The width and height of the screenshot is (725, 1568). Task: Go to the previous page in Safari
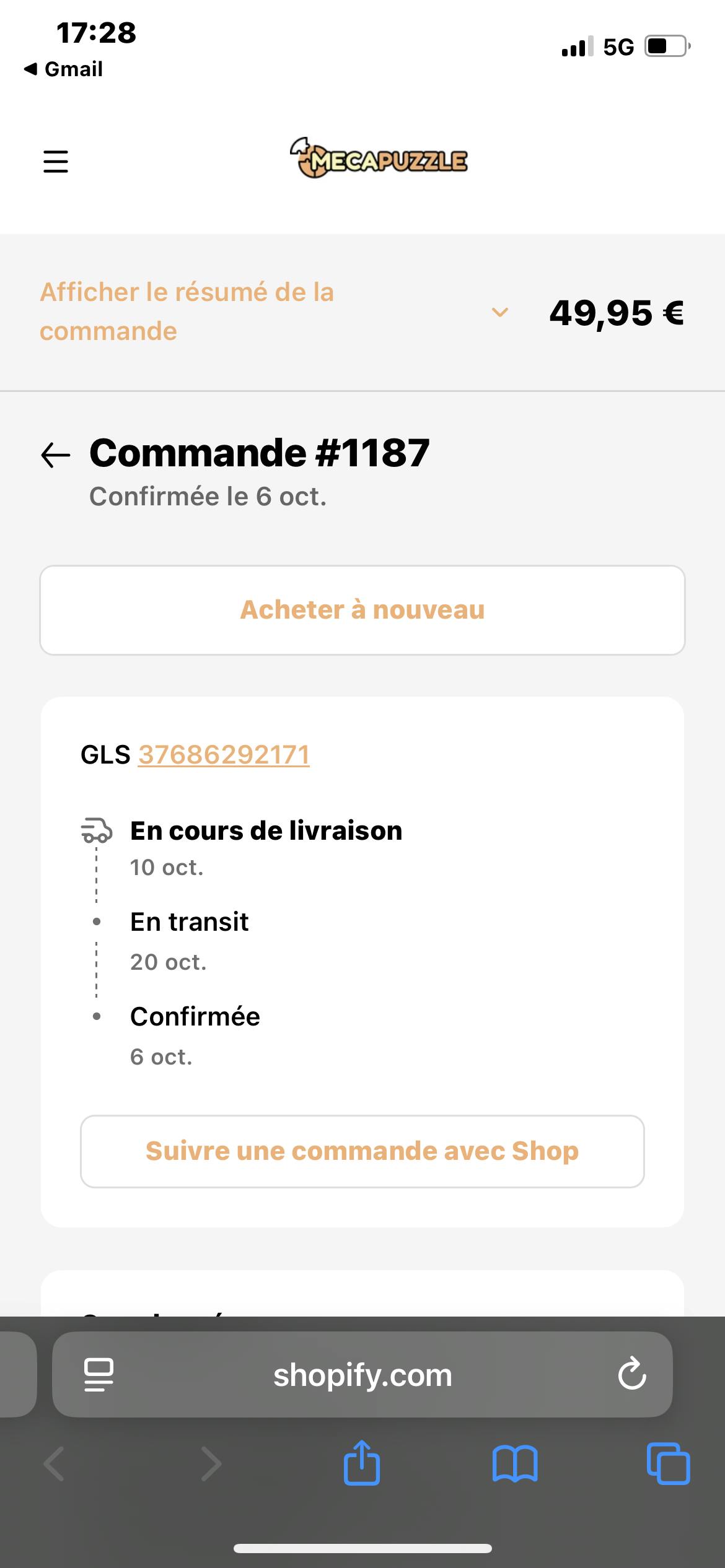(55, 1464)
